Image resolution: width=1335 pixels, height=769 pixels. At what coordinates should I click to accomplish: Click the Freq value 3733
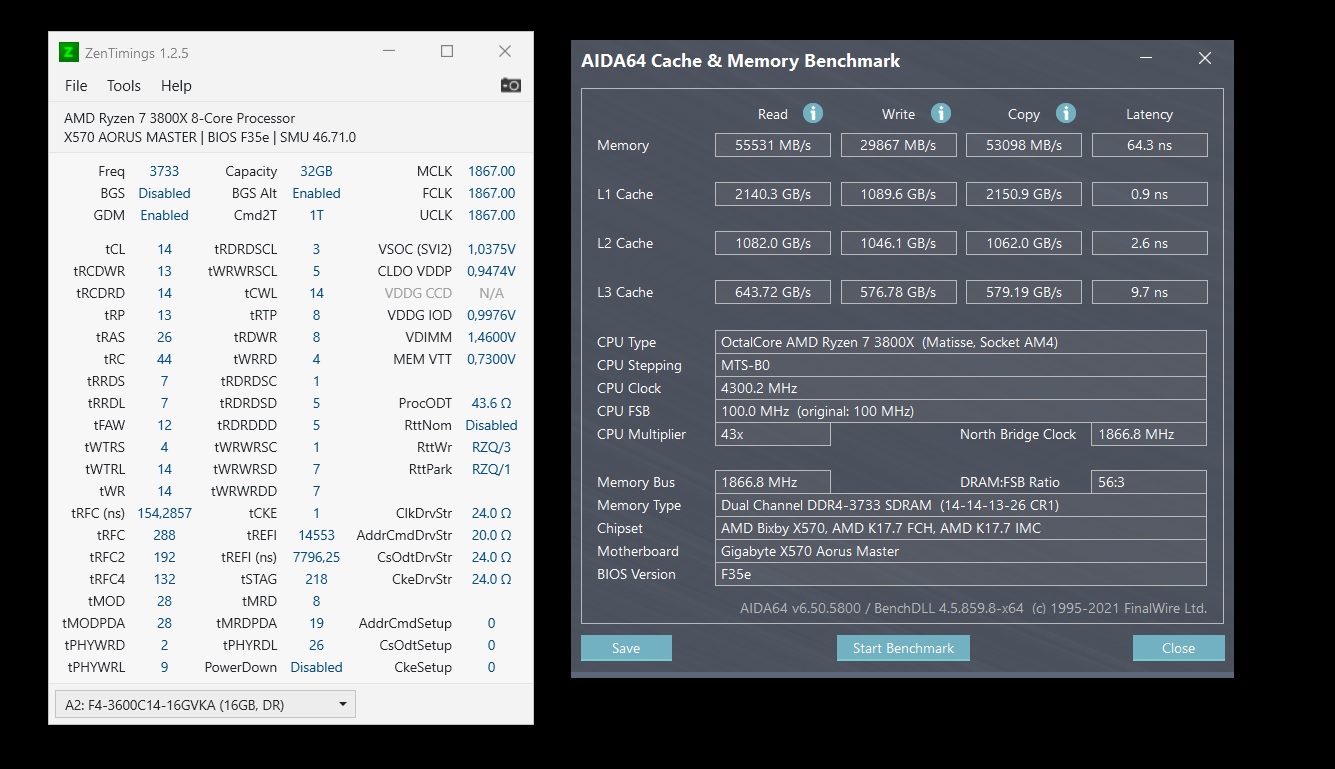(x=164, y=171)
